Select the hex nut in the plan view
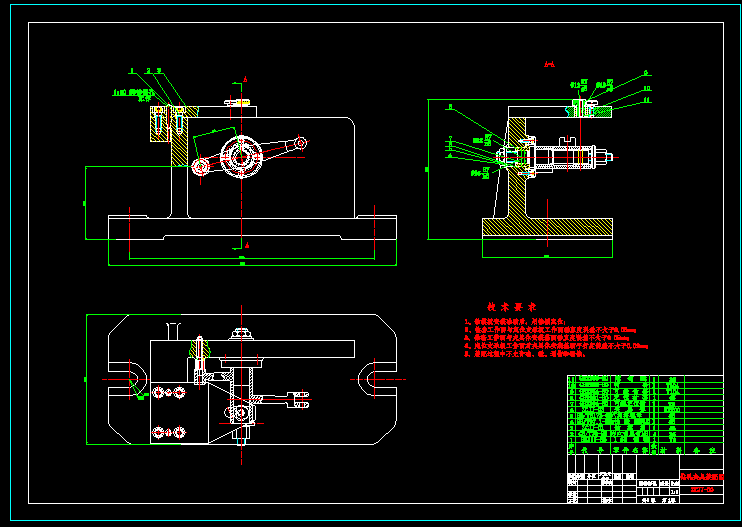This screenshot has height=527, width=742. (241, 334)
